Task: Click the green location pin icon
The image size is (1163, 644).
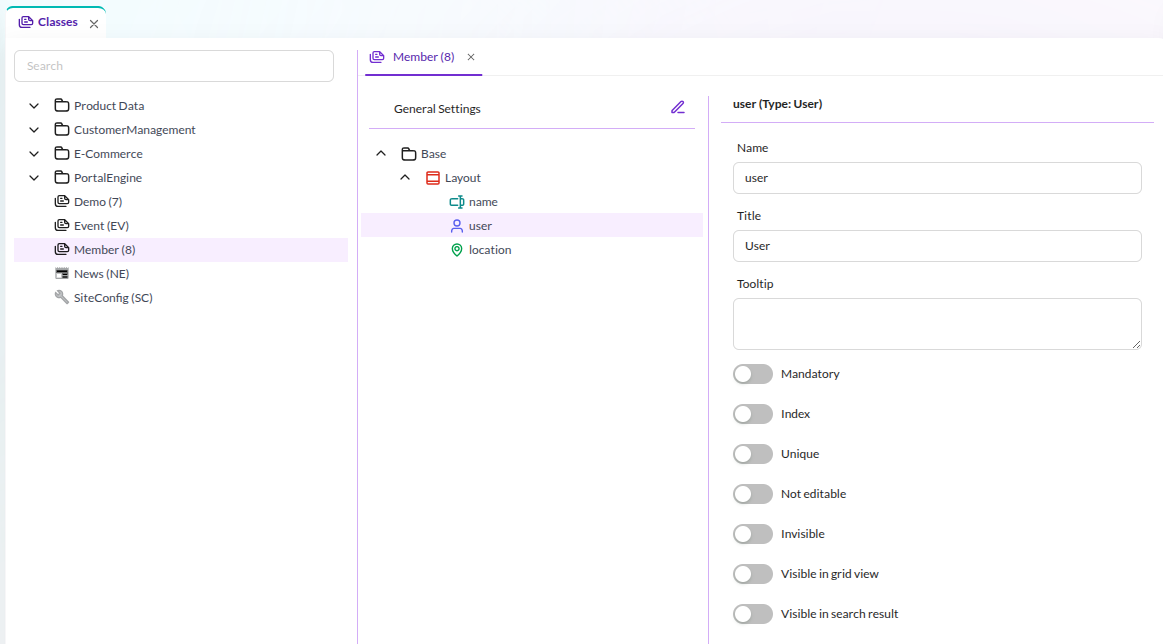Action: [x=457, y=250]
